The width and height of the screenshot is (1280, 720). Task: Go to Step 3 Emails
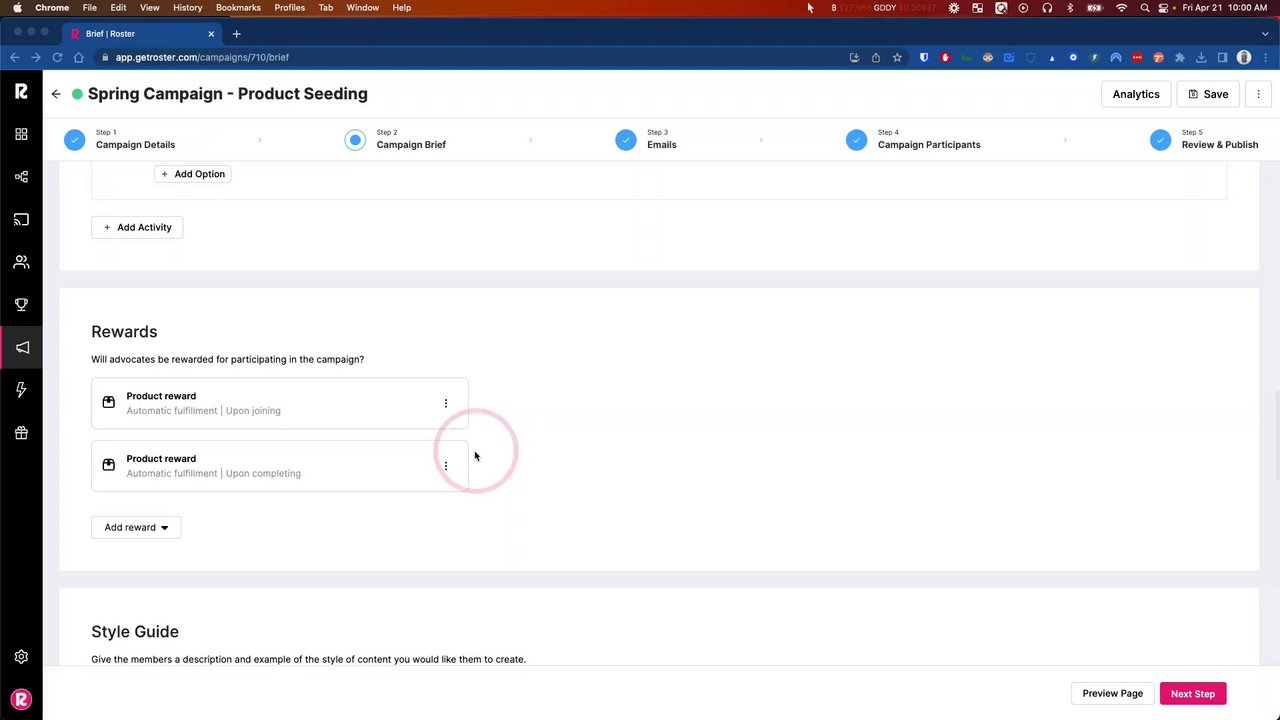coord(646,139)
